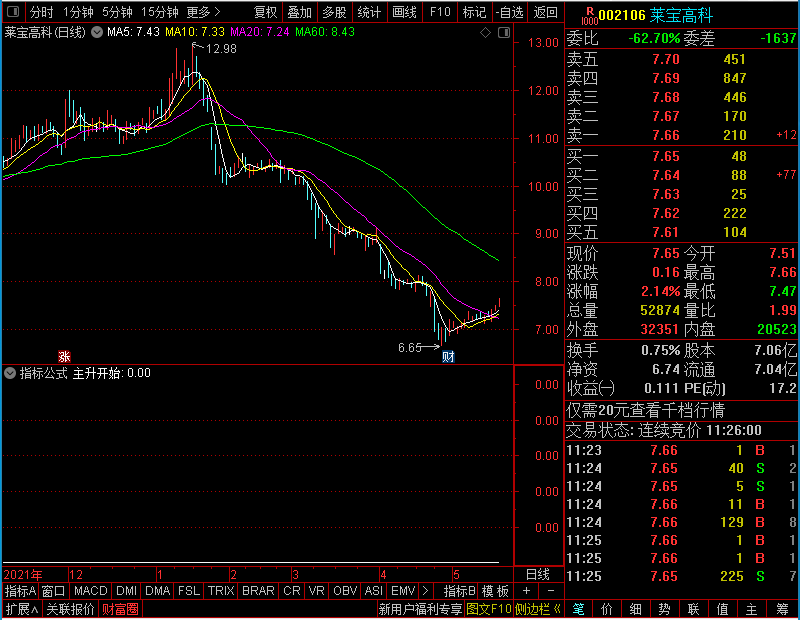Select 窗口 tab

pos(54,591)
